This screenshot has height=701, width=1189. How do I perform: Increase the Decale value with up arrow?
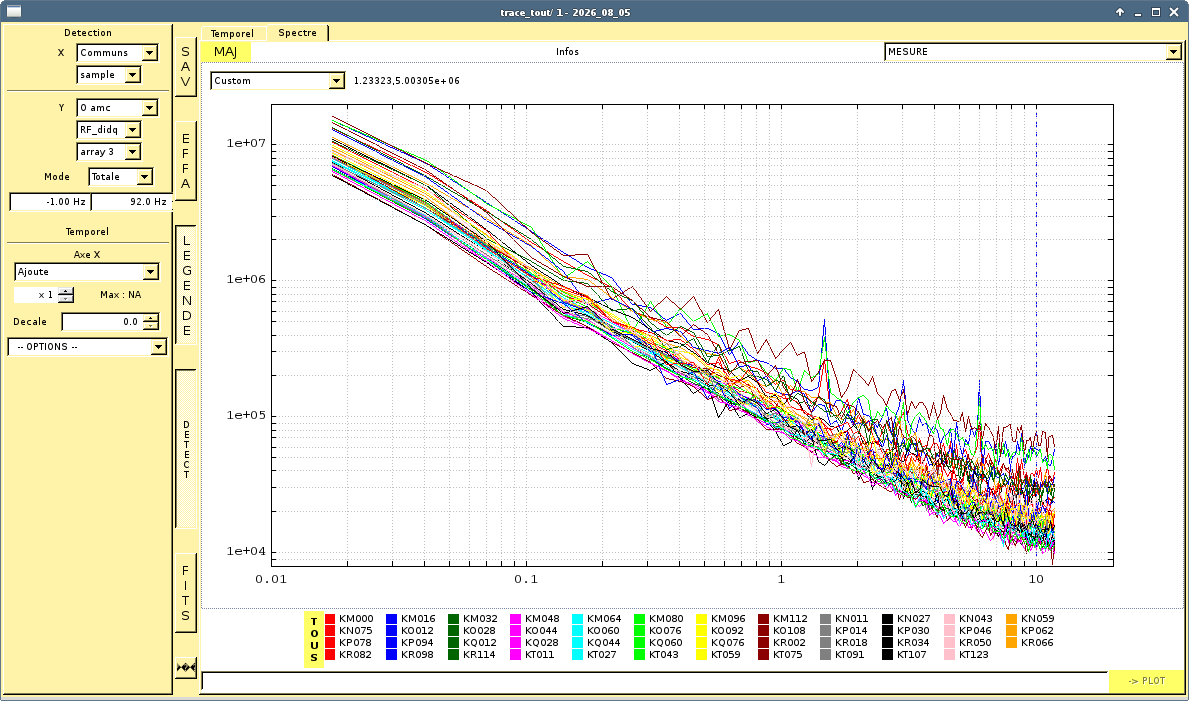(x=151, y=318)
